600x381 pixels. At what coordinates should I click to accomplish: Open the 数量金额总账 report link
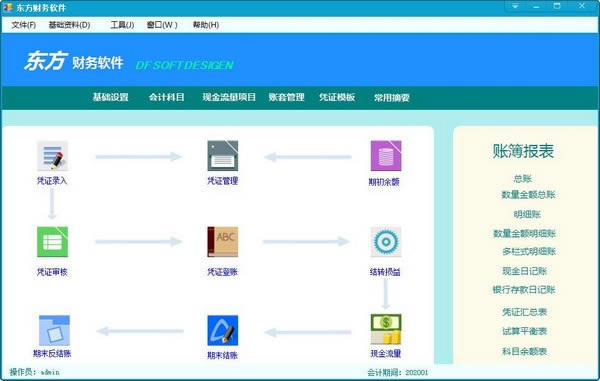click(x=528, y=194)
